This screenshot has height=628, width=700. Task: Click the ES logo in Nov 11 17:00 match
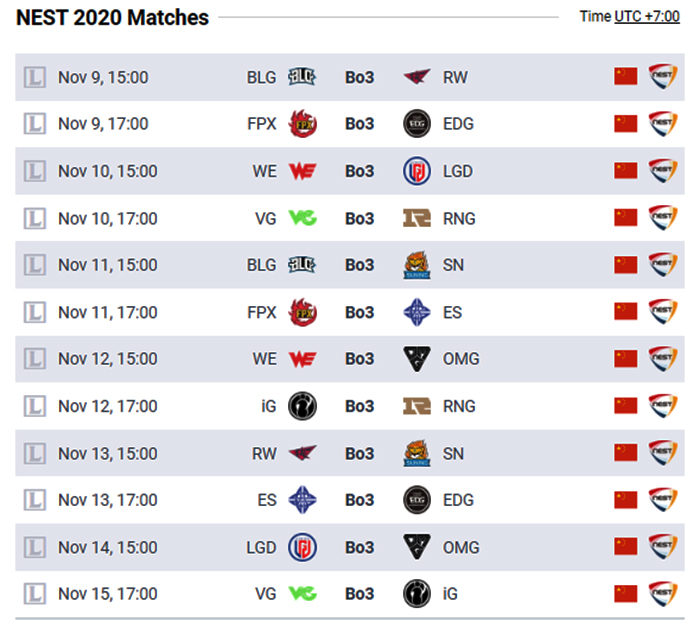pos(417,312)
